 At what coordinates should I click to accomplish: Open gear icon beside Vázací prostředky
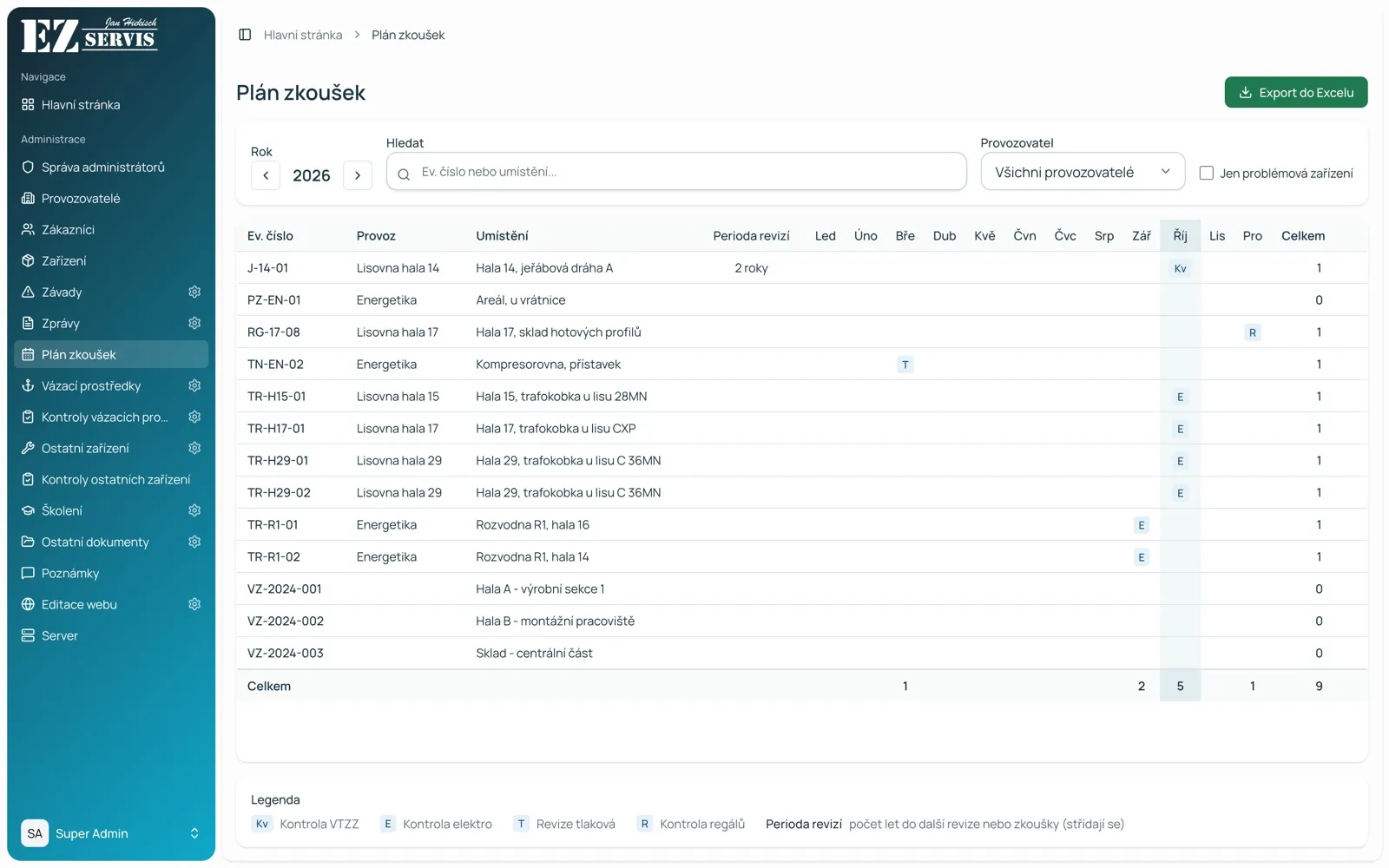(x=194, y=385)
